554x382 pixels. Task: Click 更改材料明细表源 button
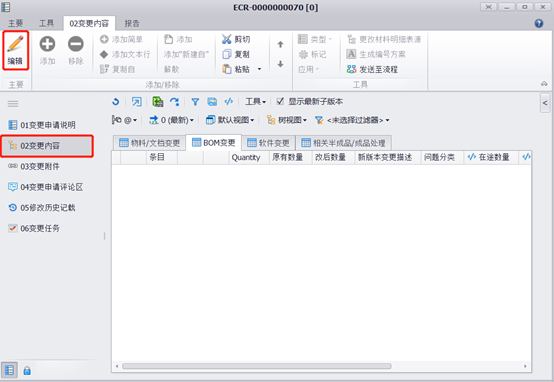click(x=384, y=39)
